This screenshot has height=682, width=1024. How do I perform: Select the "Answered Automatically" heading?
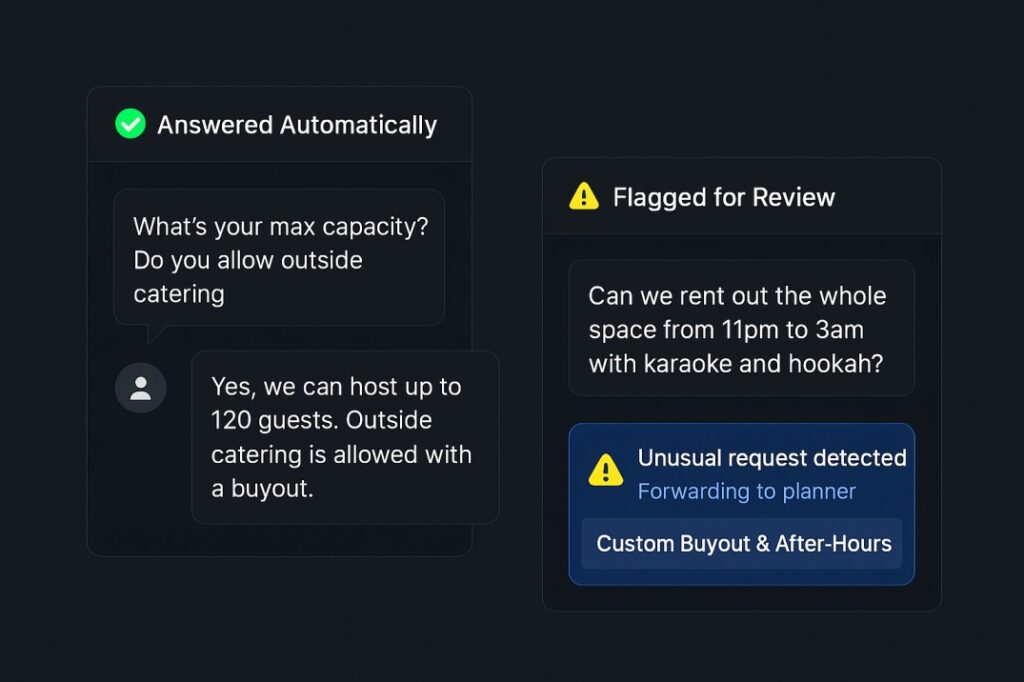297,125
